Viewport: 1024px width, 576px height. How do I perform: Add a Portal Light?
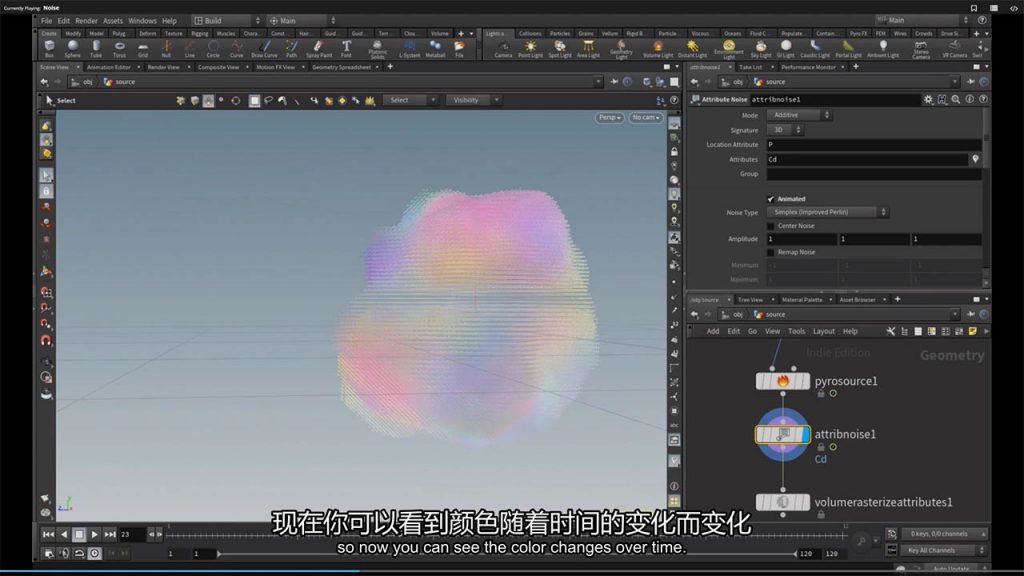(x=848, y=48)
